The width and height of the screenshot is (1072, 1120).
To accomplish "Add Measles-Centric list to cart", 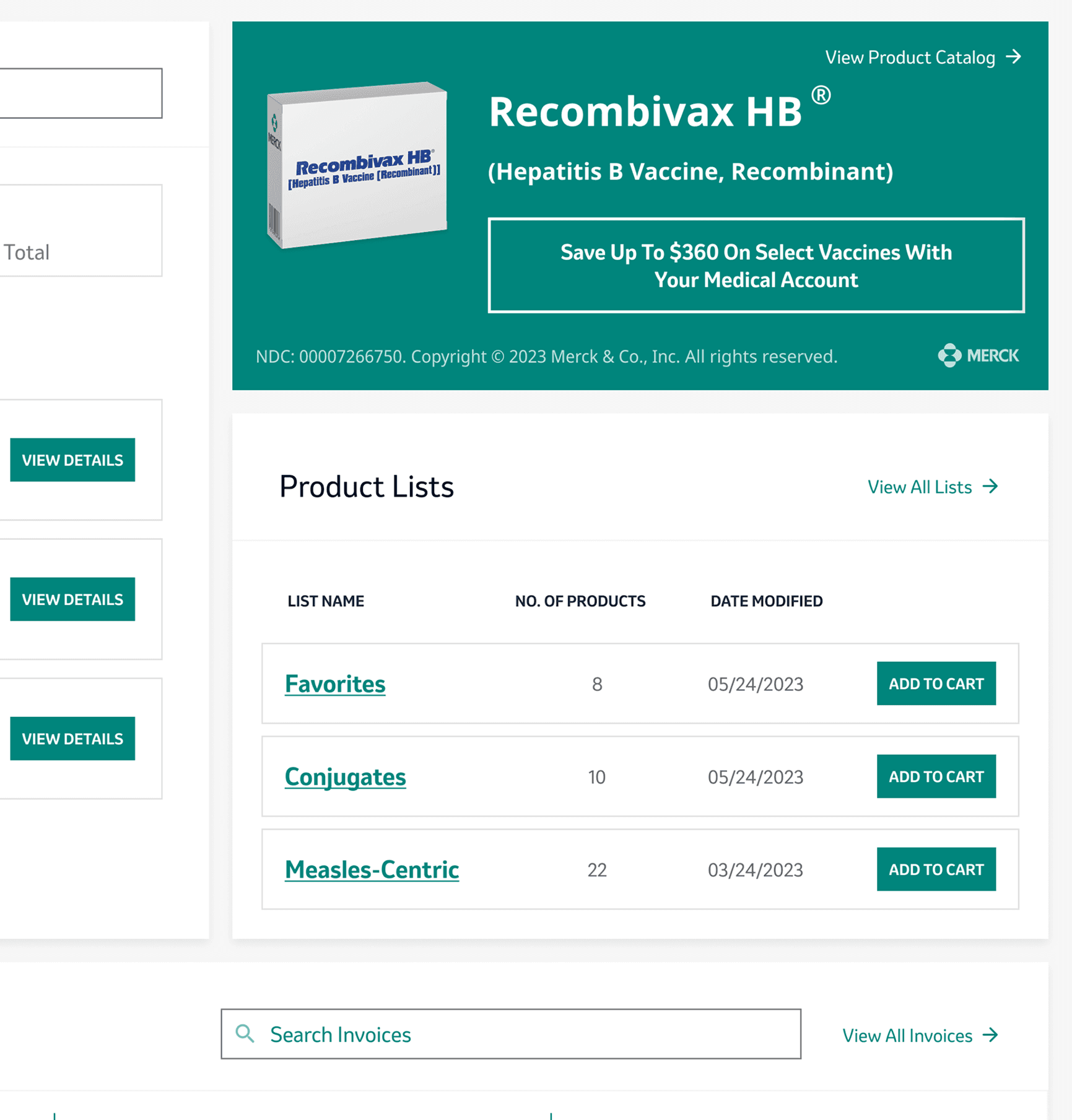I will point(936,869).
